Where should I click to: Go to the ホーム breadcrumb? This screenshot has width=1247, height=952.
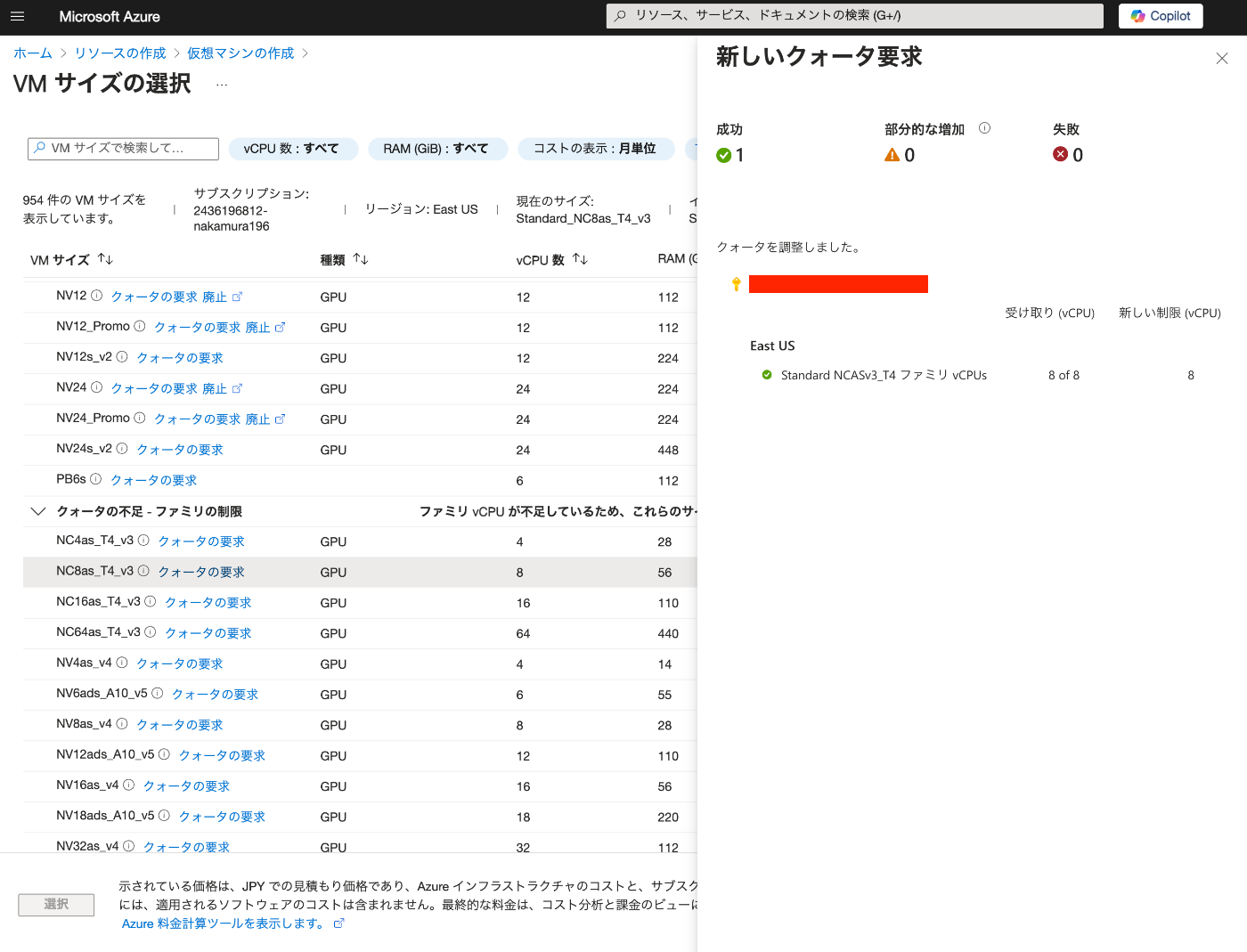(33, 53)
